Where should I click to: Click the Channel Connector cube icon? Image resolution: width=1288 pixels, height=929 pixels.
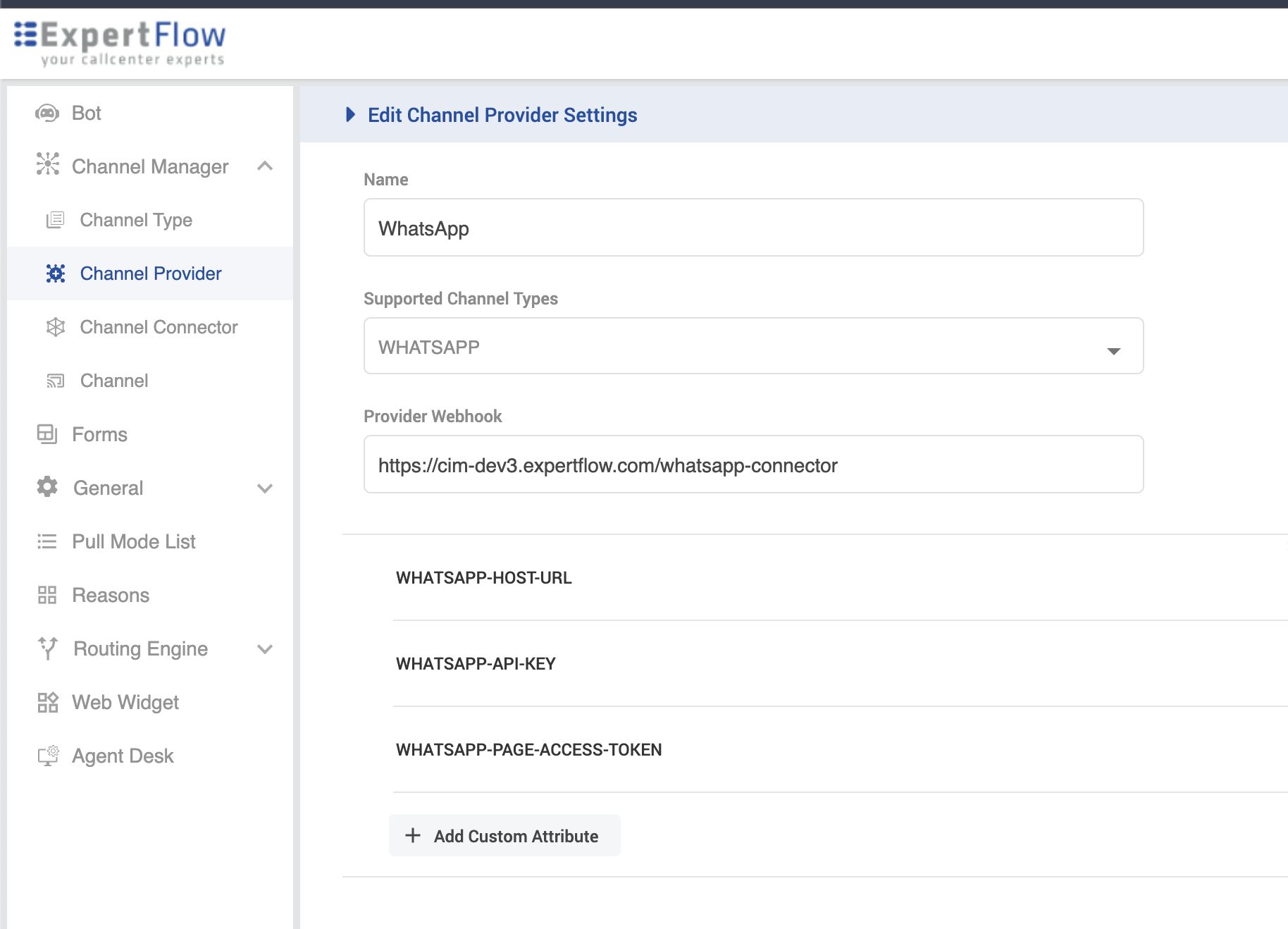pos(55,327)
